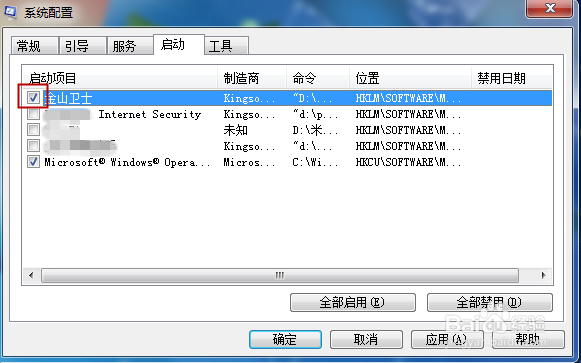Sort by the 禁用日期 column header

pyautogui.click(x=512, y=78)
